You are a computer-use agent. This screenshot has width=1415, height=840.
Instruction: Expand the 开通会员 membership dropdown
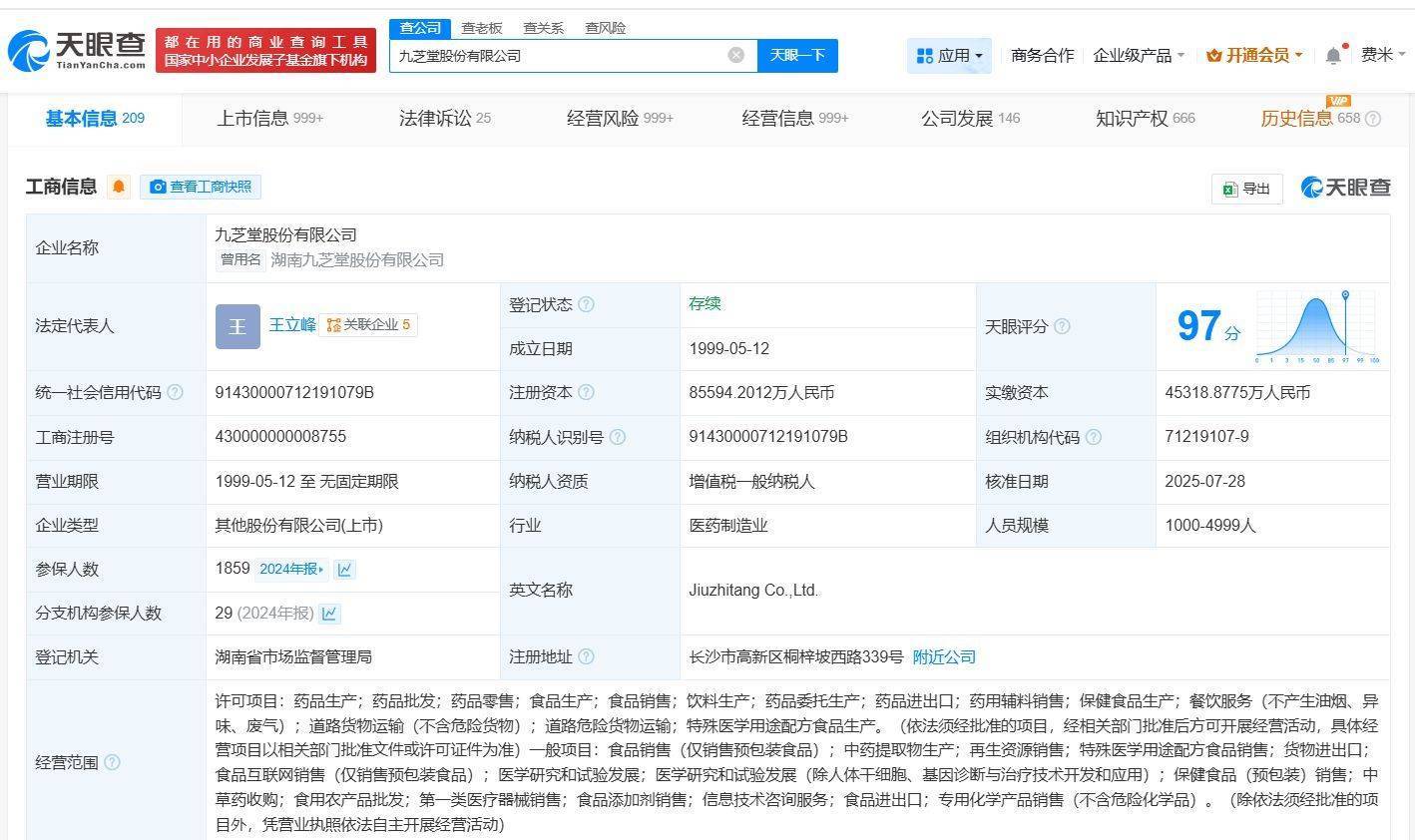tap(1254, 56)
